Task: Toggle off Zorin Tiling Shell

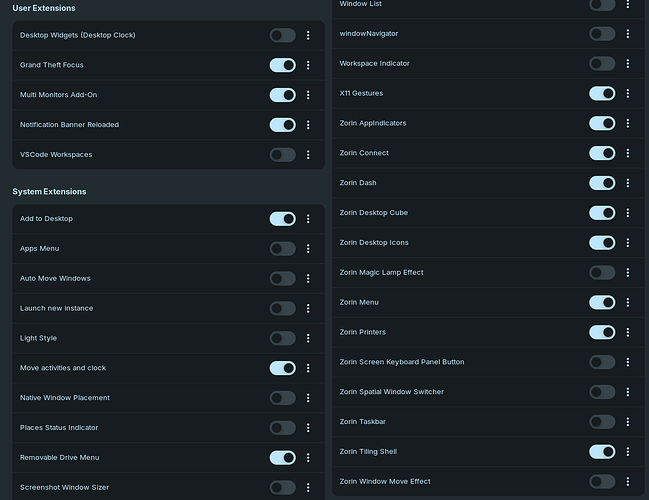Action: click(x=602, y=452)
